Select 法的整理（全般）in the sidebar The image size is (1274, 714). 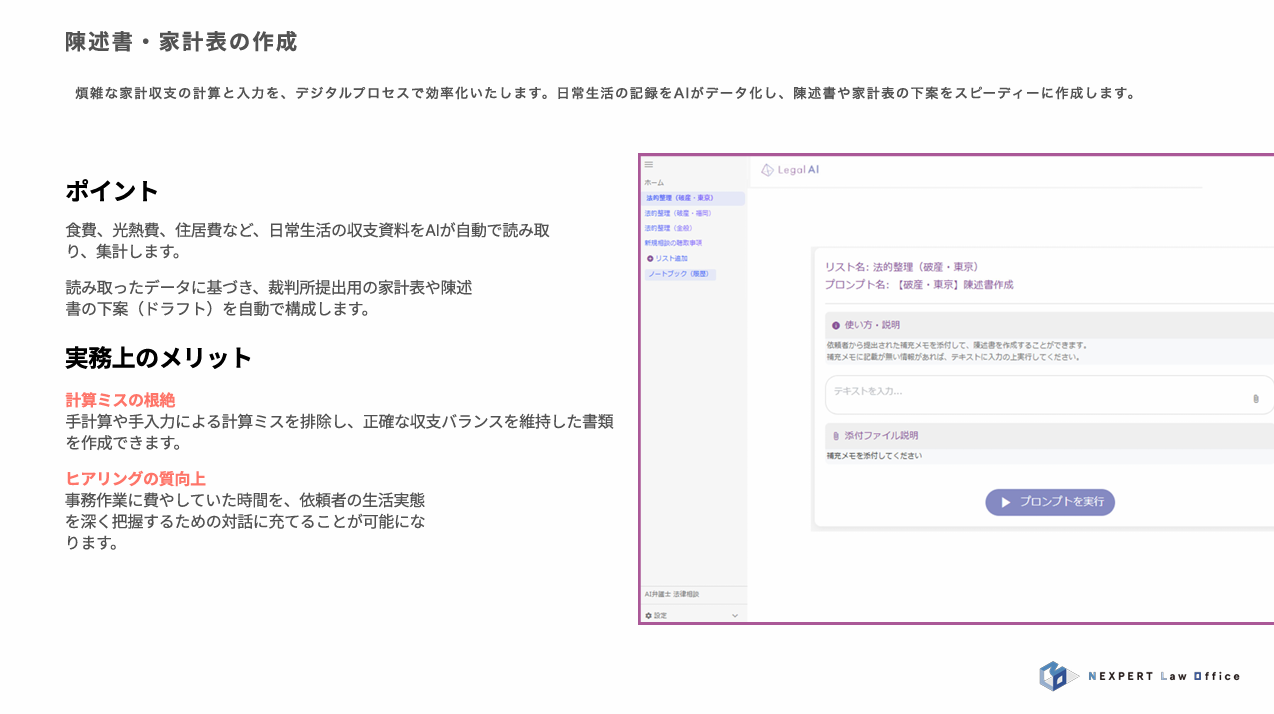(671, 228)
